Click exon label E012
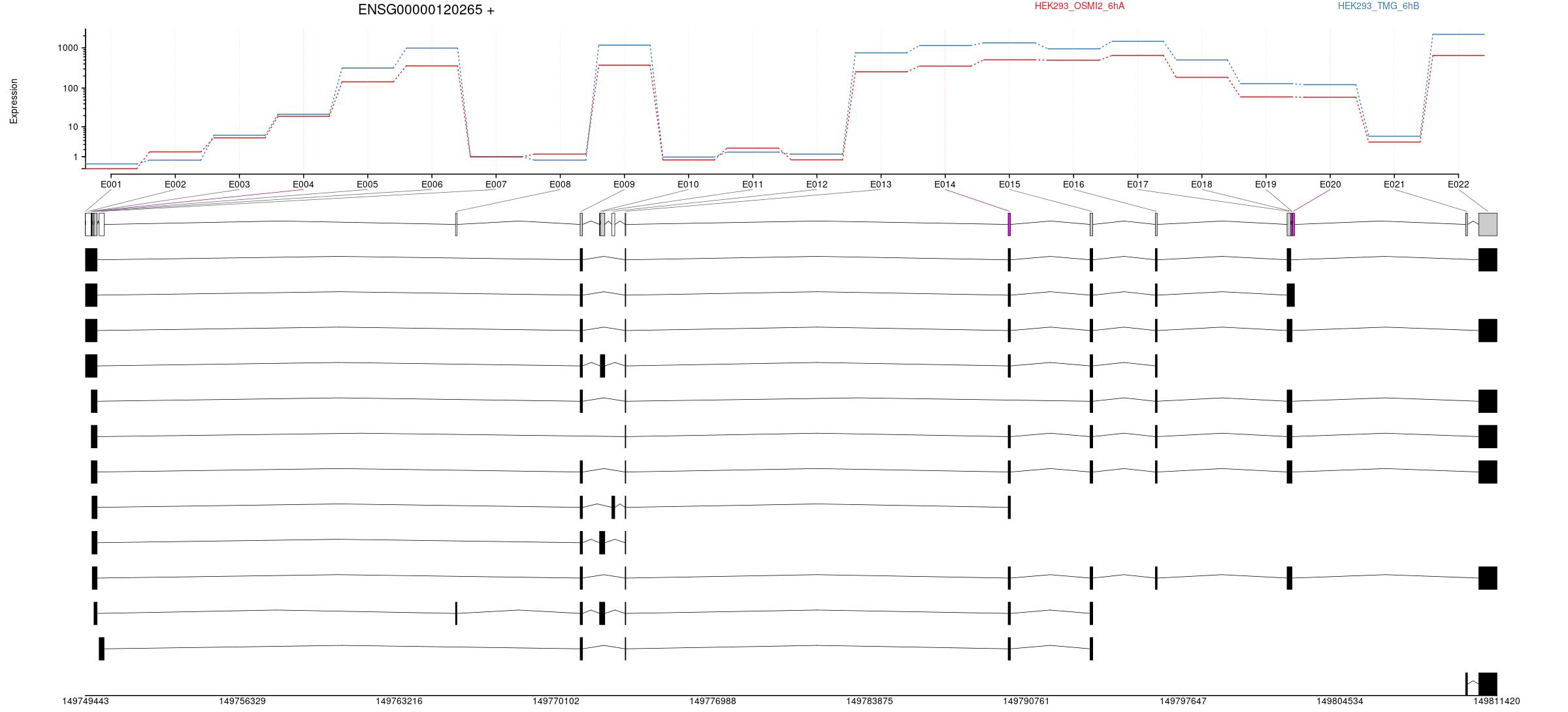This screenshot has height=712, width=1568. click(x=817, y=184)
